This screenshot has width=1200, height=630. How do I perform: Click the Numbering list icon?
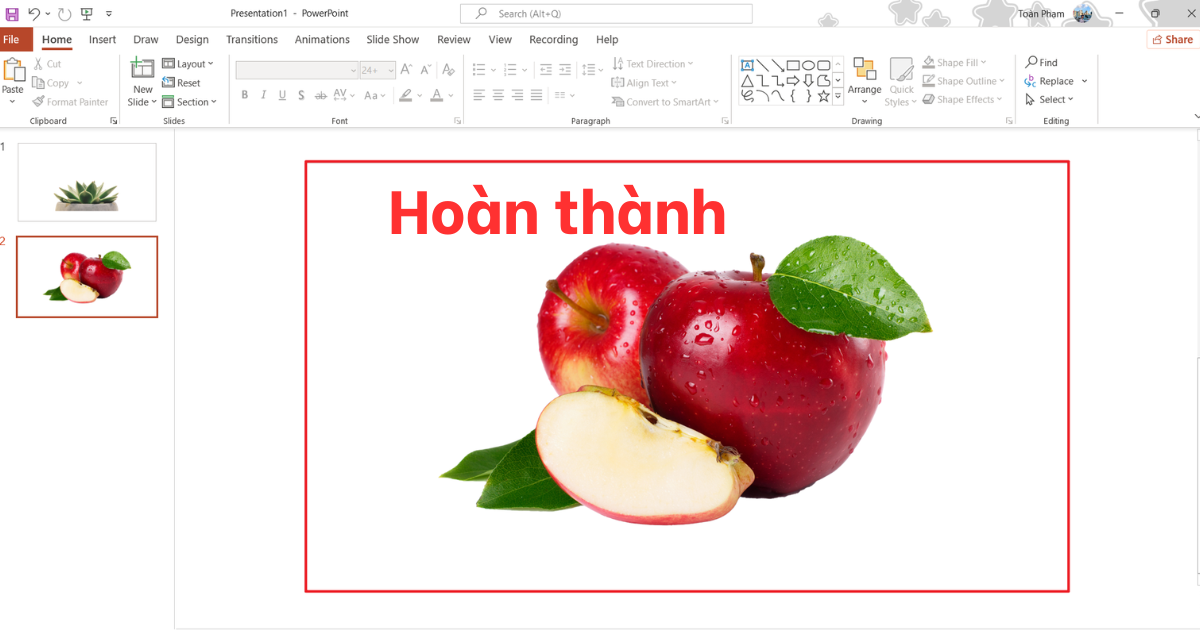[x=511, y=69]
